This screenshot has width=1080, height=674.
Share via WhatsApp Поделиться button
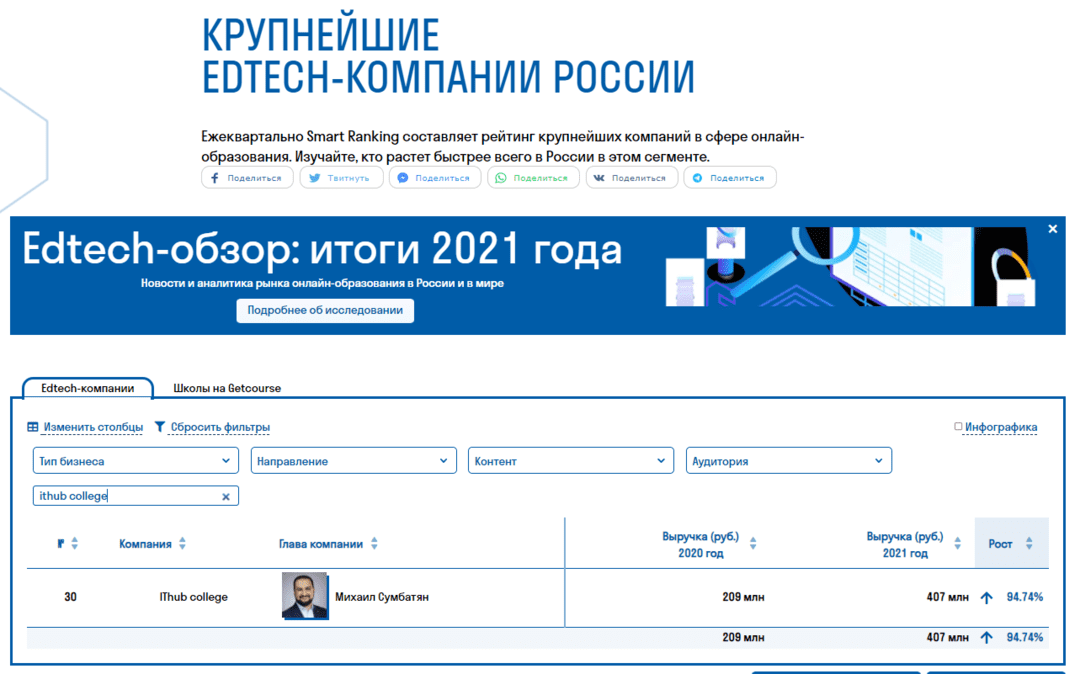(x=533, y=178)
